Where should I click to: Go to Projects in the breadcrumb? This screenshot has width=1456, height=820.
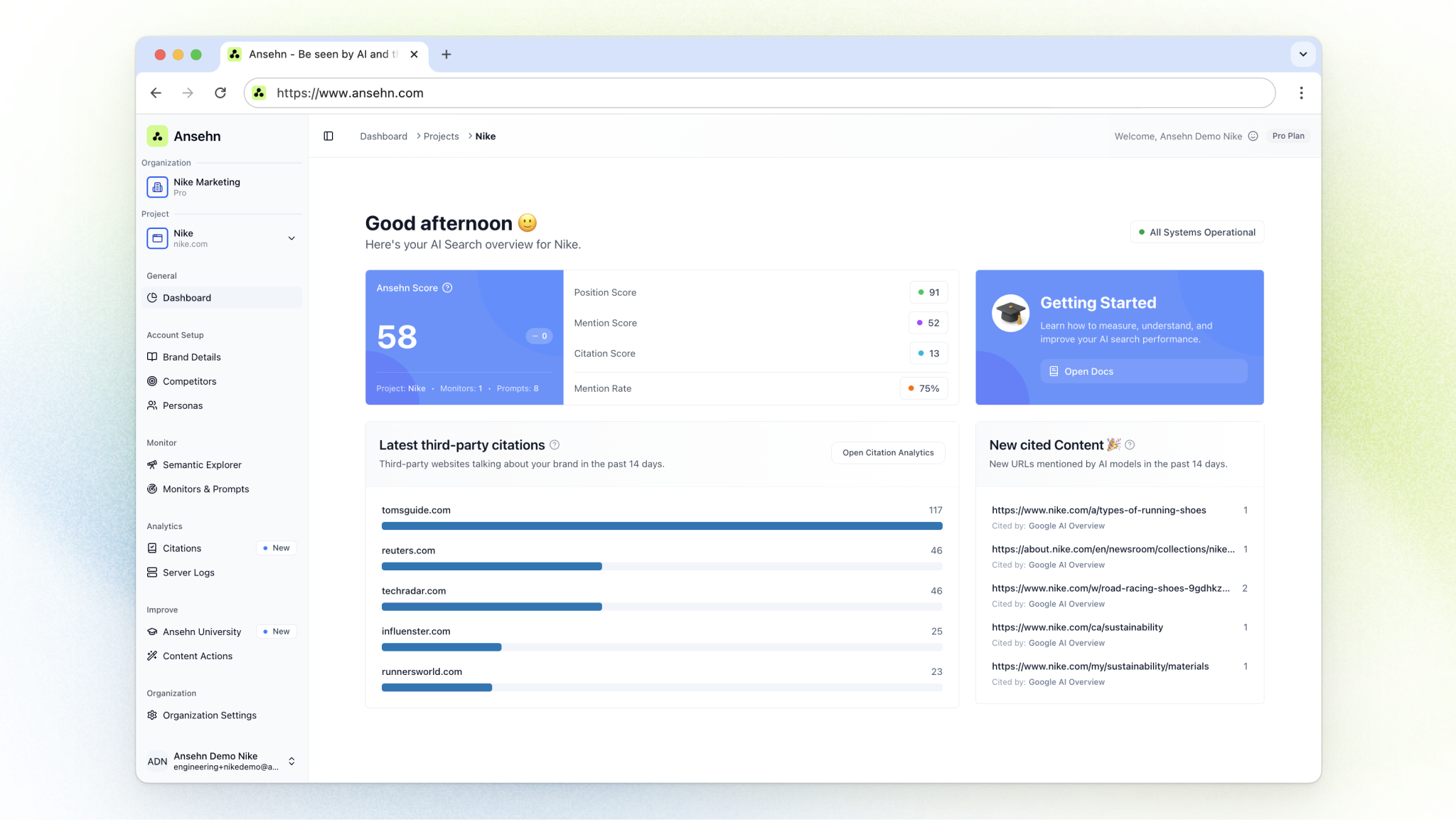[441, 137]
